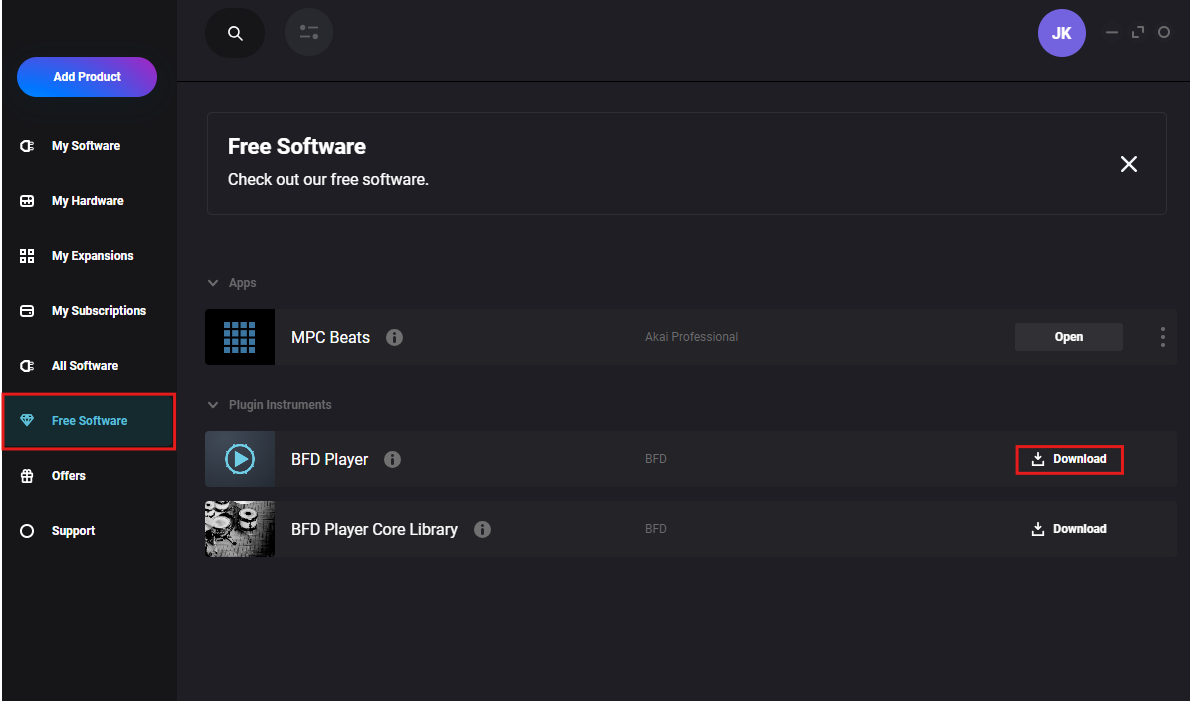Collapse the Apps section

click(x=213, y=283)
